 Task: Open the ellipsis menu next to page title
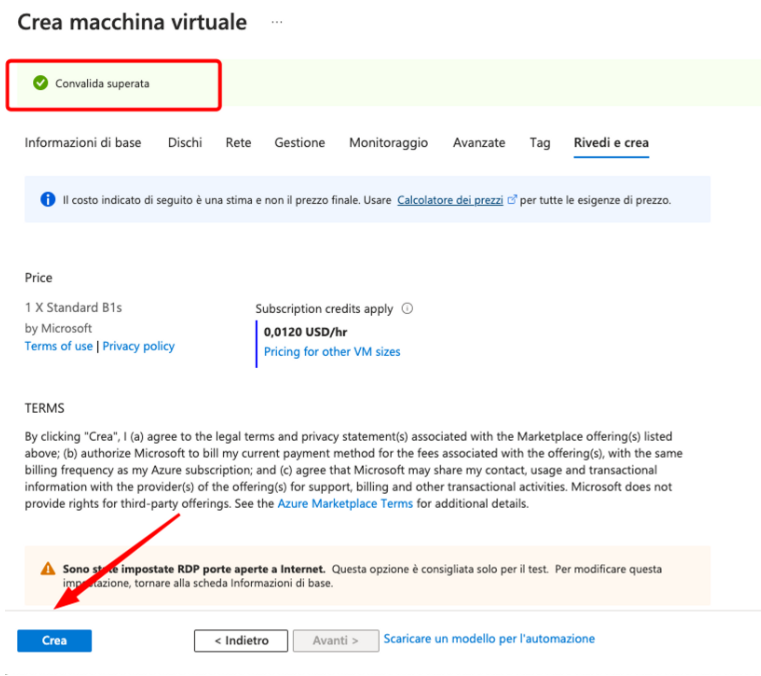coord(277,22)
